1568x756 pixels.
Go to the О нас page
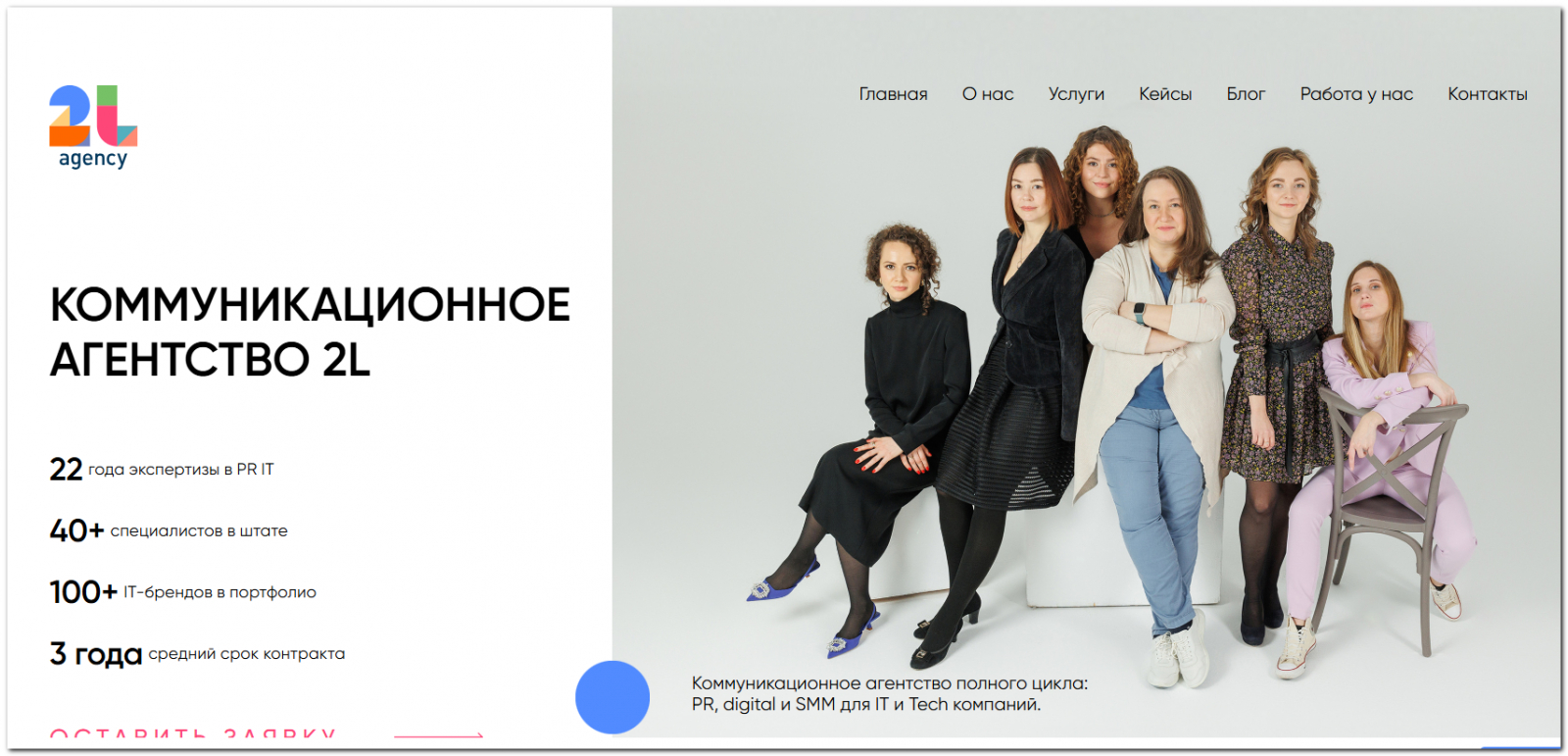pyautogui.click(x=988, y=94)
